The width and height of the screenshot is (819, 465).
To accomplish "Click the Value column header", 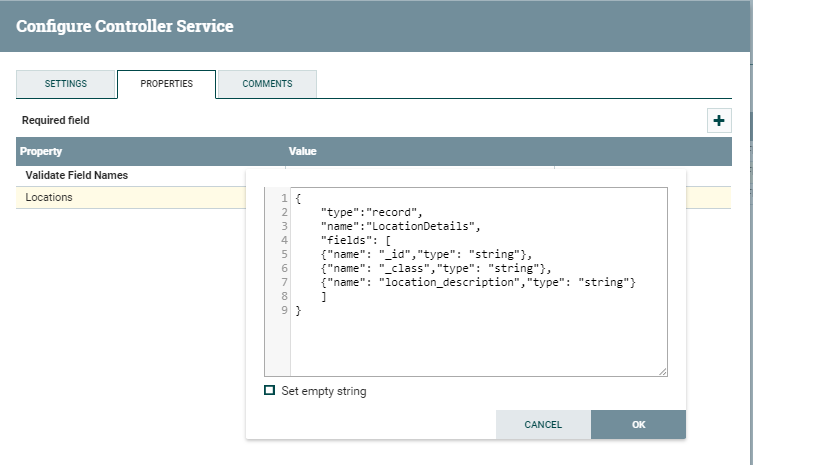I will pyautogui.click(x=303, y=152).
